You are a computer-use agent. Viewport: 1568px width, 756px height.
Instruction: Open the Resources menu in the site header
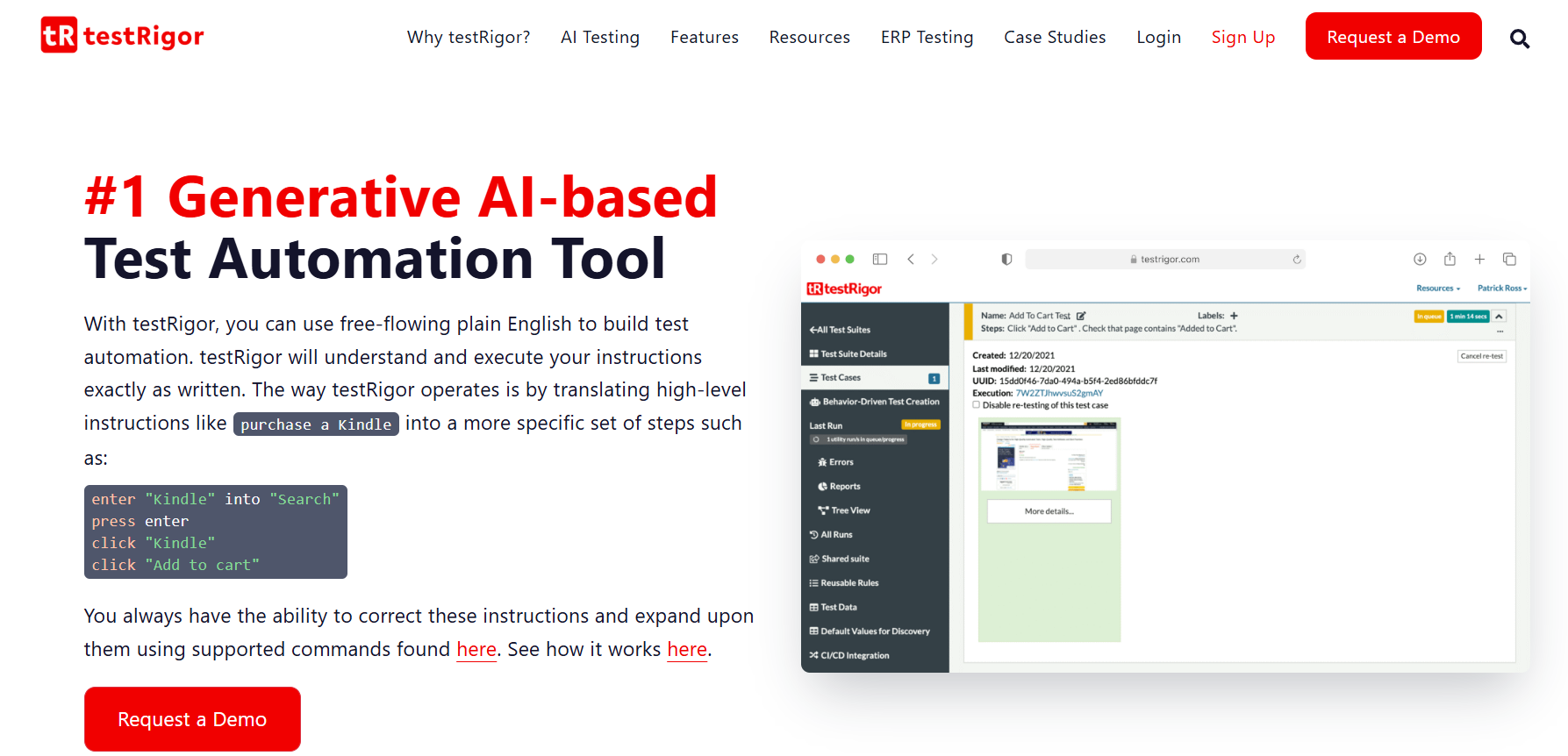[x=810, y=37]
